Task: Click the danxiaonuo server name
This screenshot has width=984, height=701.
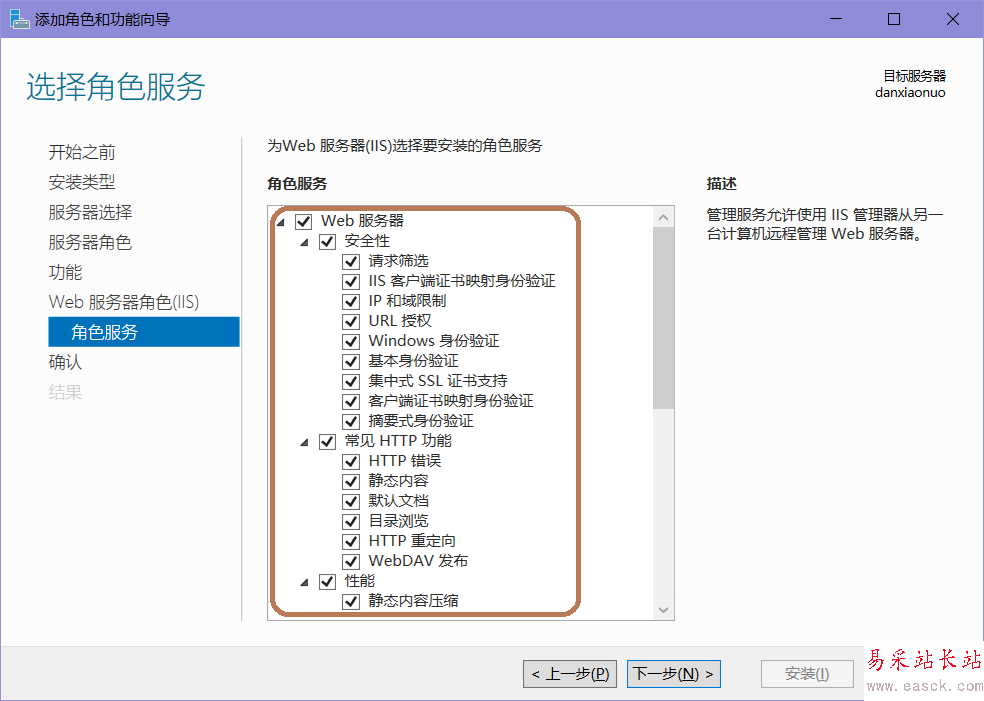Action: (x=910, y=92)
